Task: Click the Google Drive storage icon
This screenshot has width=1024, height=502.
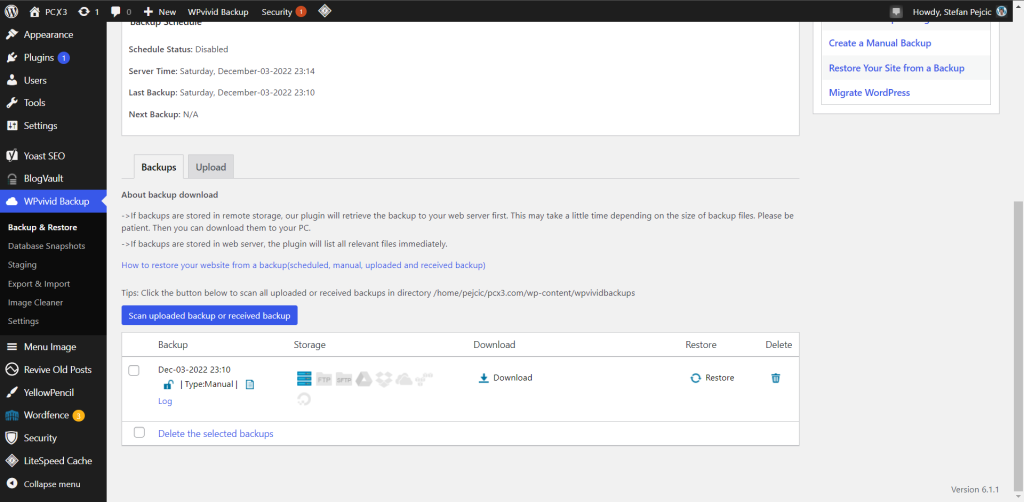Action: pyautogui.click(x=364, y=379)
